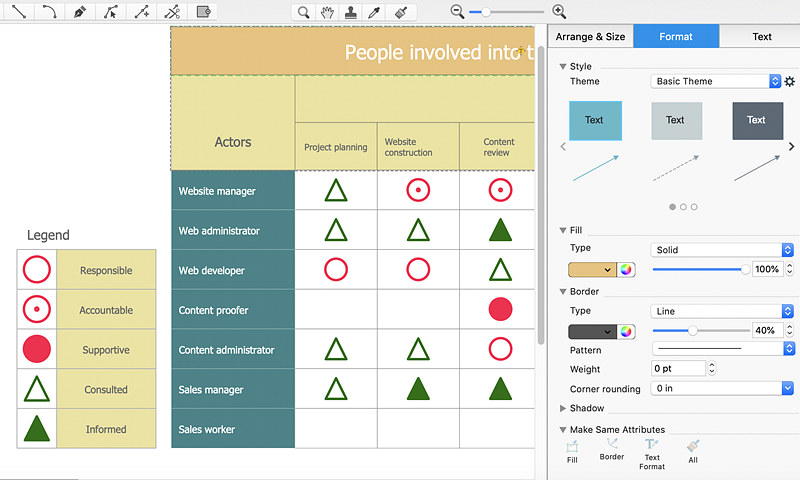Screen dimensions: 800x480
Task: Expand the Shadow section
Action: click(x=564, y=408)
